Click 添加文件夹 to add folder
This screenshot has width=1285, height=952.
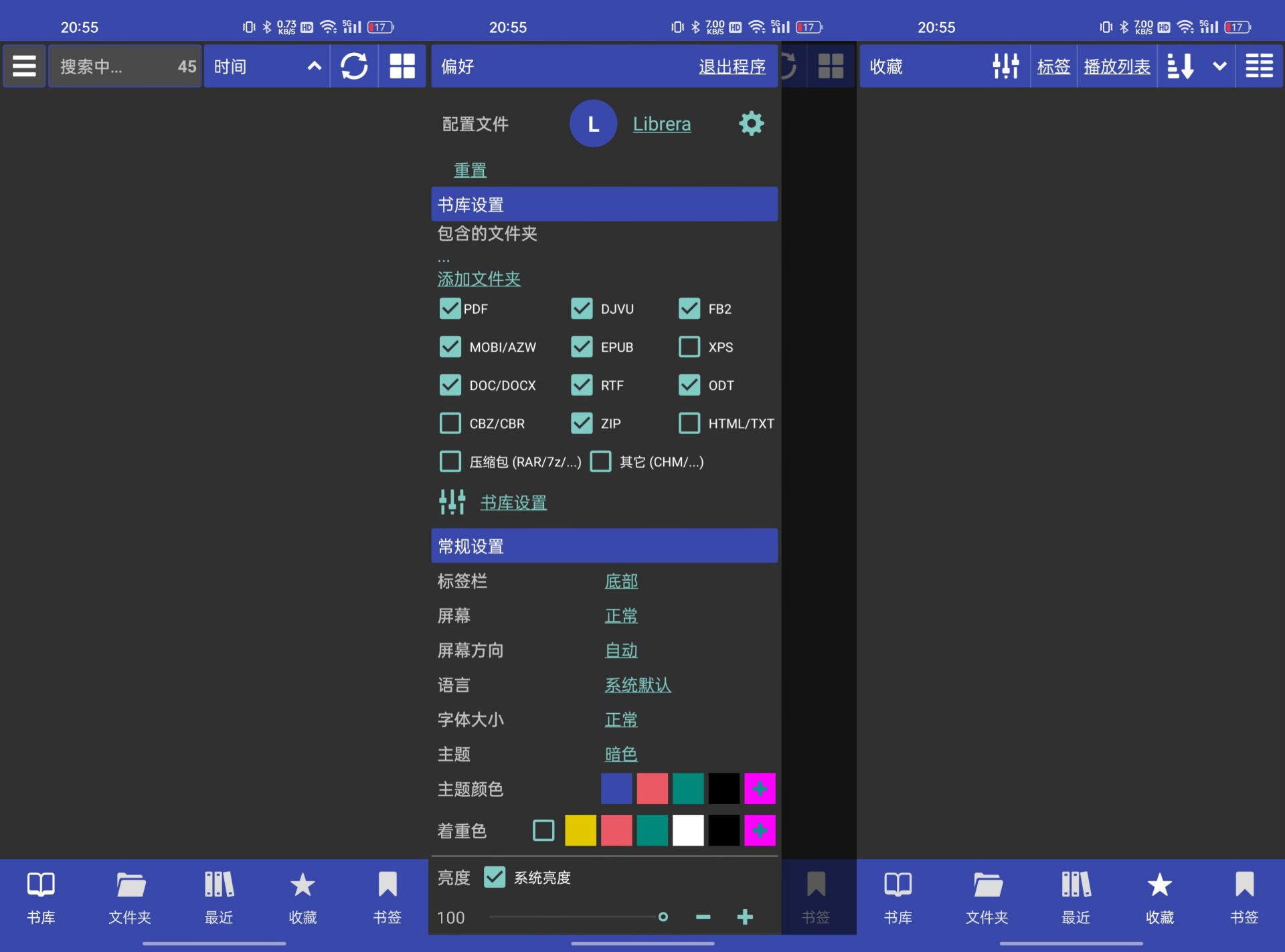[x=479, y=278]
